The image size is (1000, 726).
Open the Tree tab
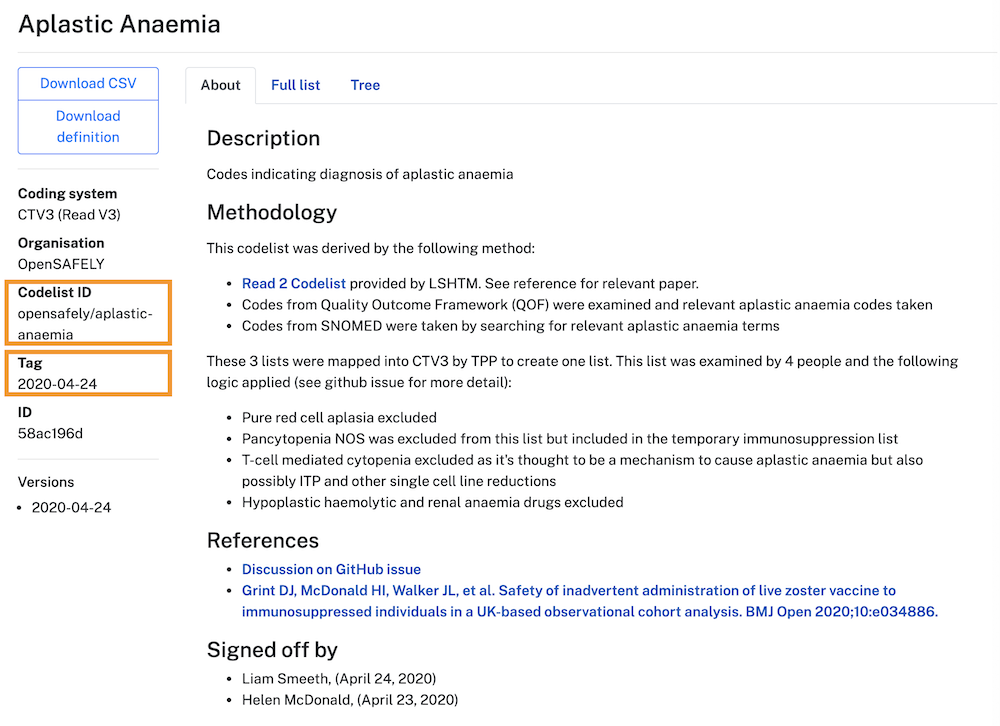[365, 85]
